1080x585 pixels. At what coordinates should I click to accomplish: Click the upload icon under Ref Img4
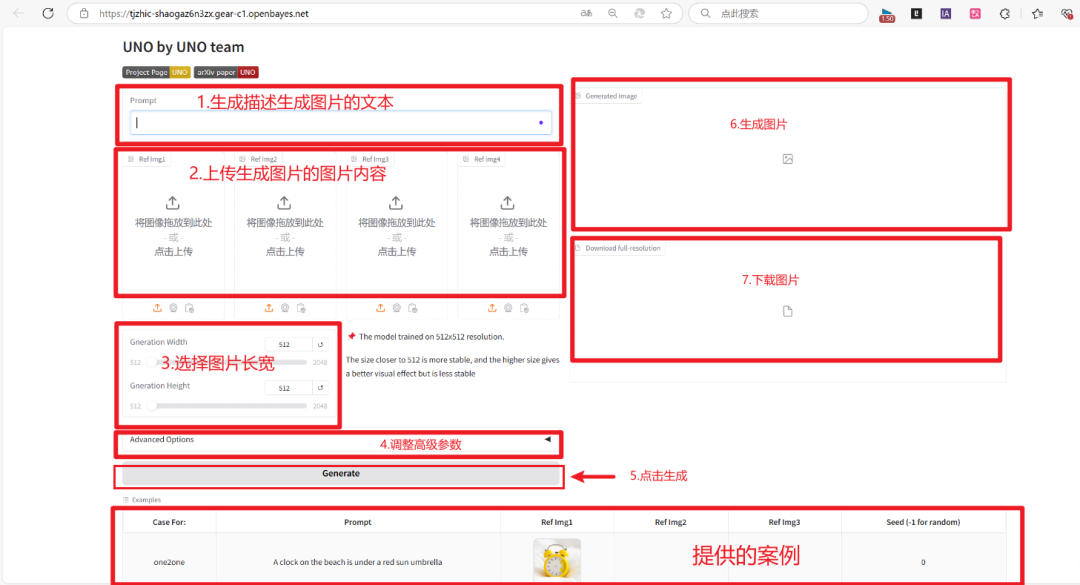click(x=491, y=308)
